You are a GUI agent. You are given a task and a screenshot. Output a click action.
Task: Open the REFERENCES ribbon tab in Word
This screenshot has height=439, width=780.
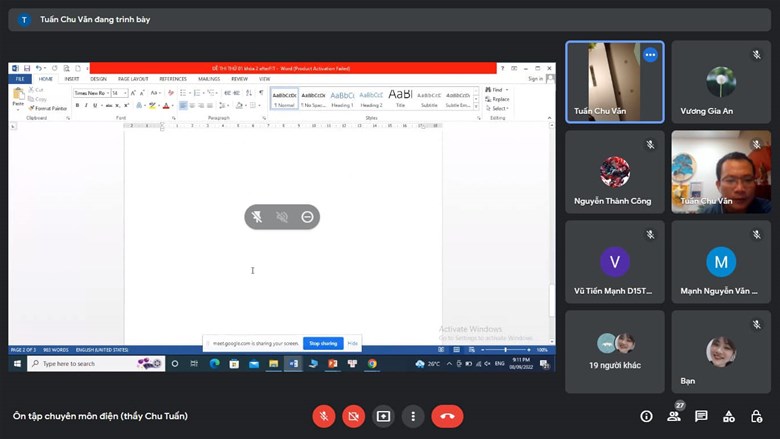(x=173, y=78)
